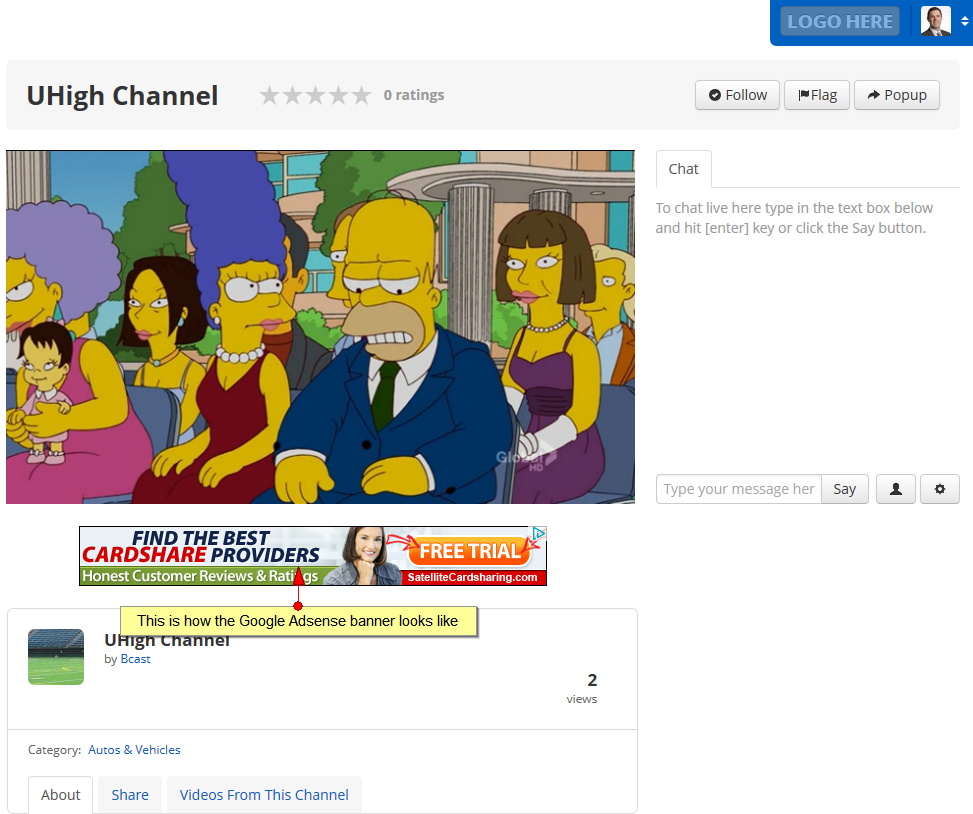This screenshot has width=973, height=814.
Task: Open the Cardshare Providers ad banner
Action: click(313, 556)
